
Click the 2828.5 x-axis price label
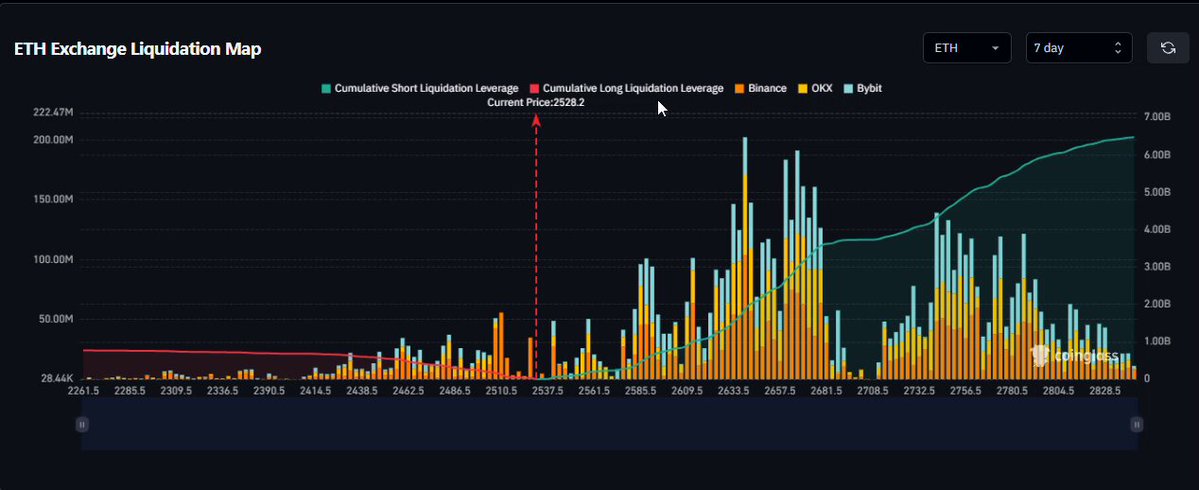1105,391
